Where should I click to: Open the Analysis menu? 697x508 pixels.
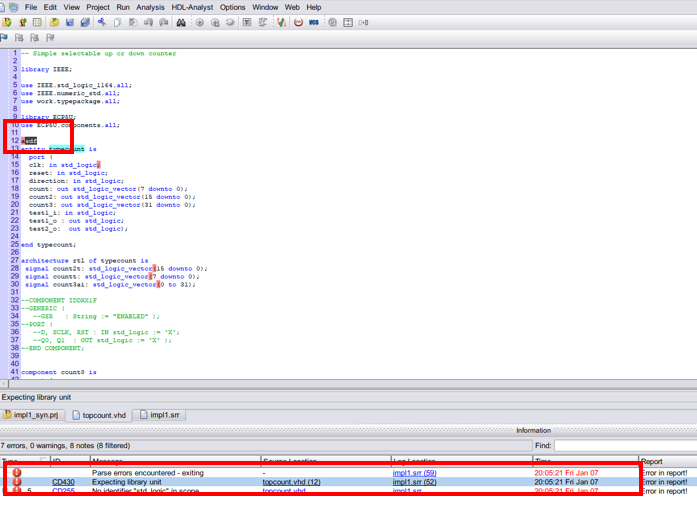tap(150, 7)
